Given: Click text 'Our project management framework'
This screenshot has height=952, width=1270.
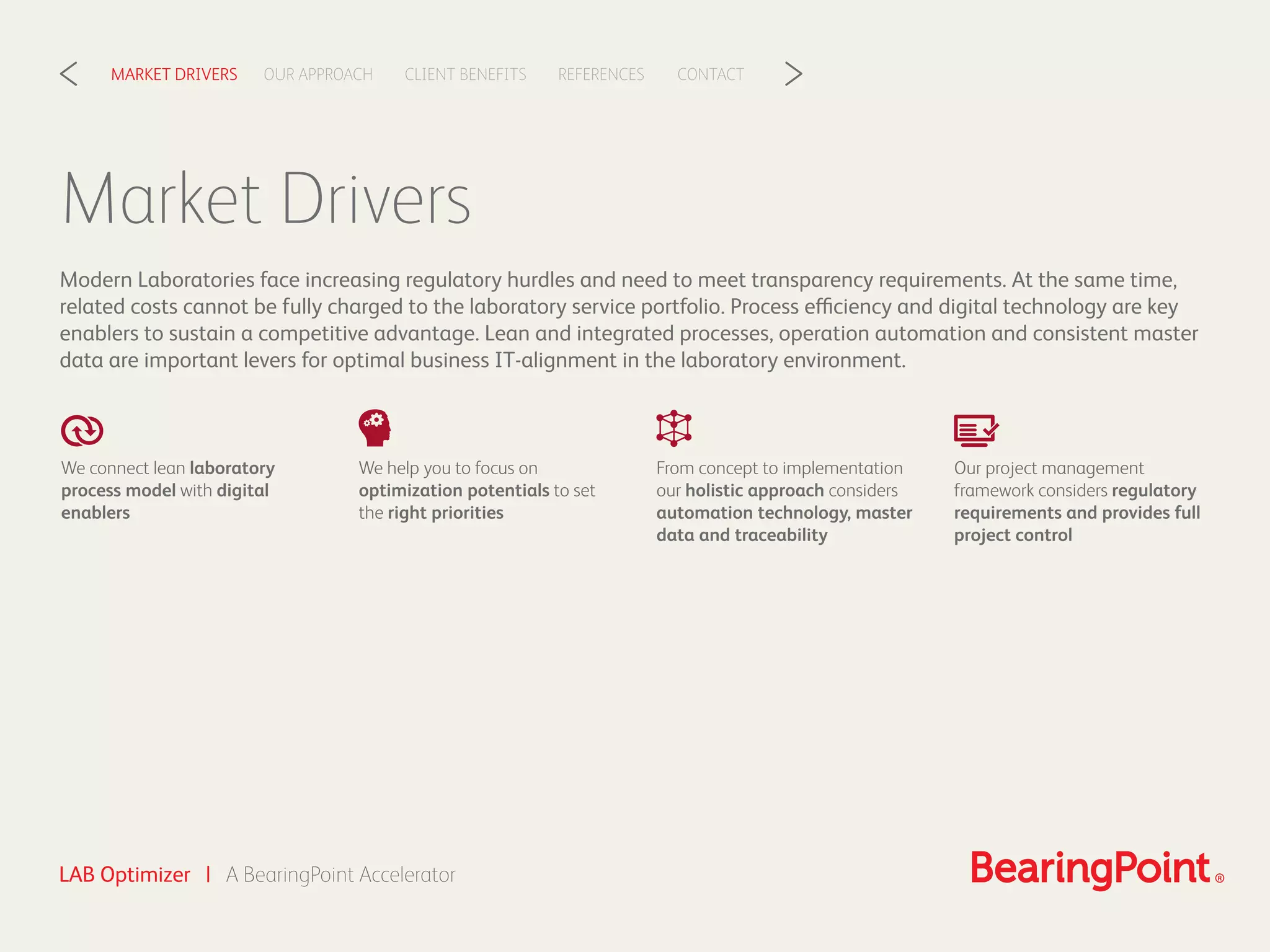Looking at the screenshot, I should tap(1049, 479).
